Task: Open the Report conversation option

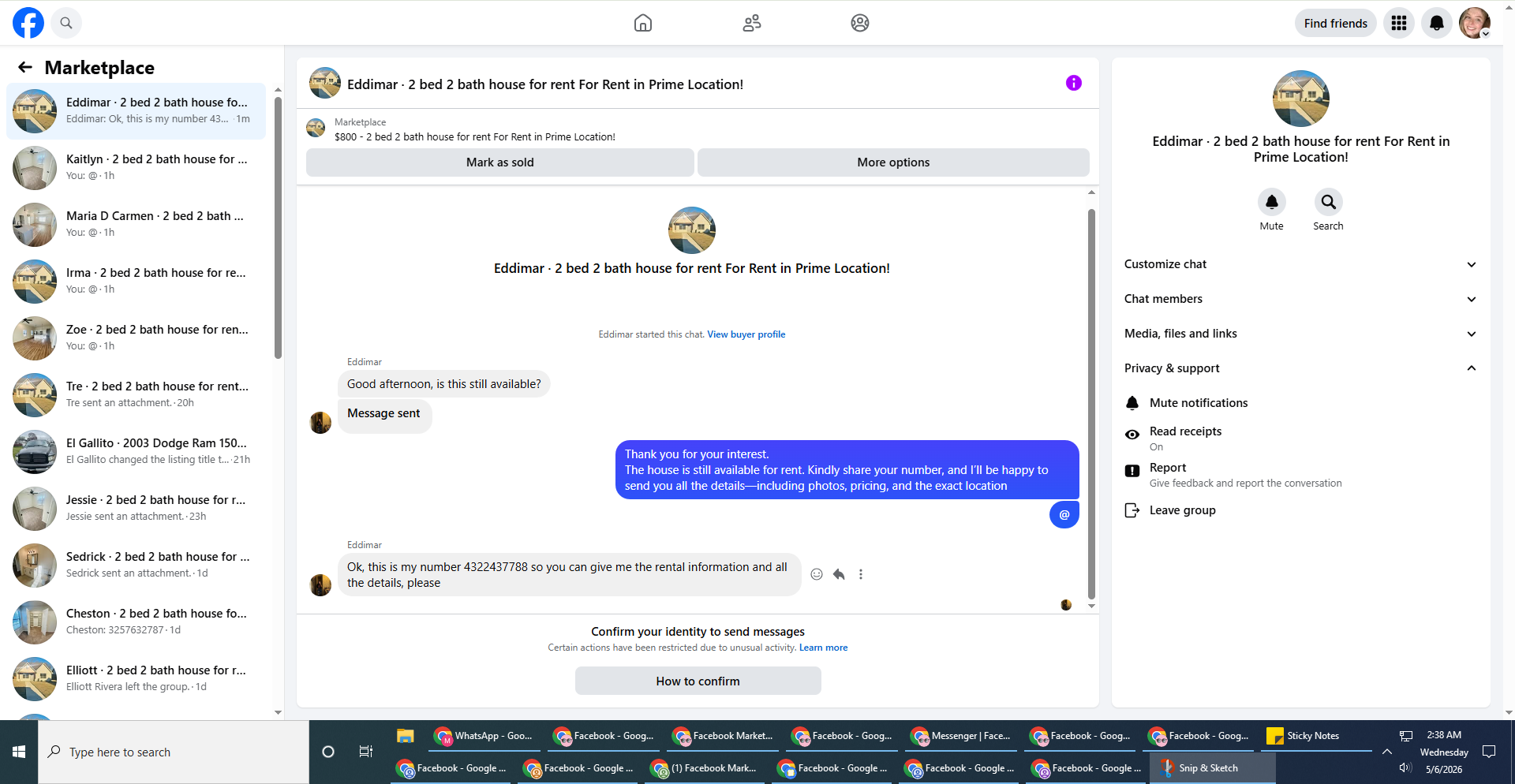Action: point(1300,475)
